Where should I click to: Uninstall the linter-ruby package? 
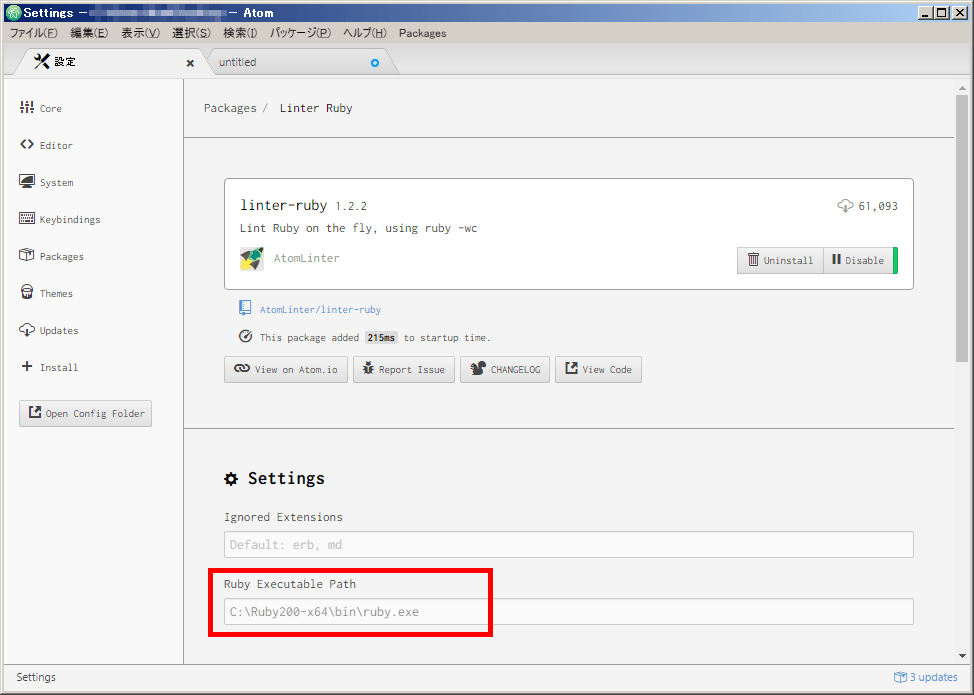tap(780, 260)
